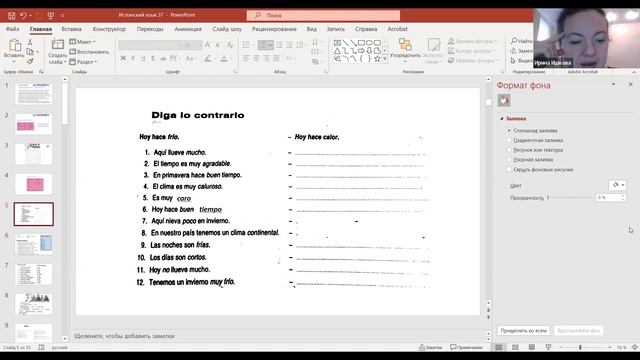This screenshot has height=360, width=640.
Task: Open the Формат фона pane options arrow
Action: [x=613, y=84]
